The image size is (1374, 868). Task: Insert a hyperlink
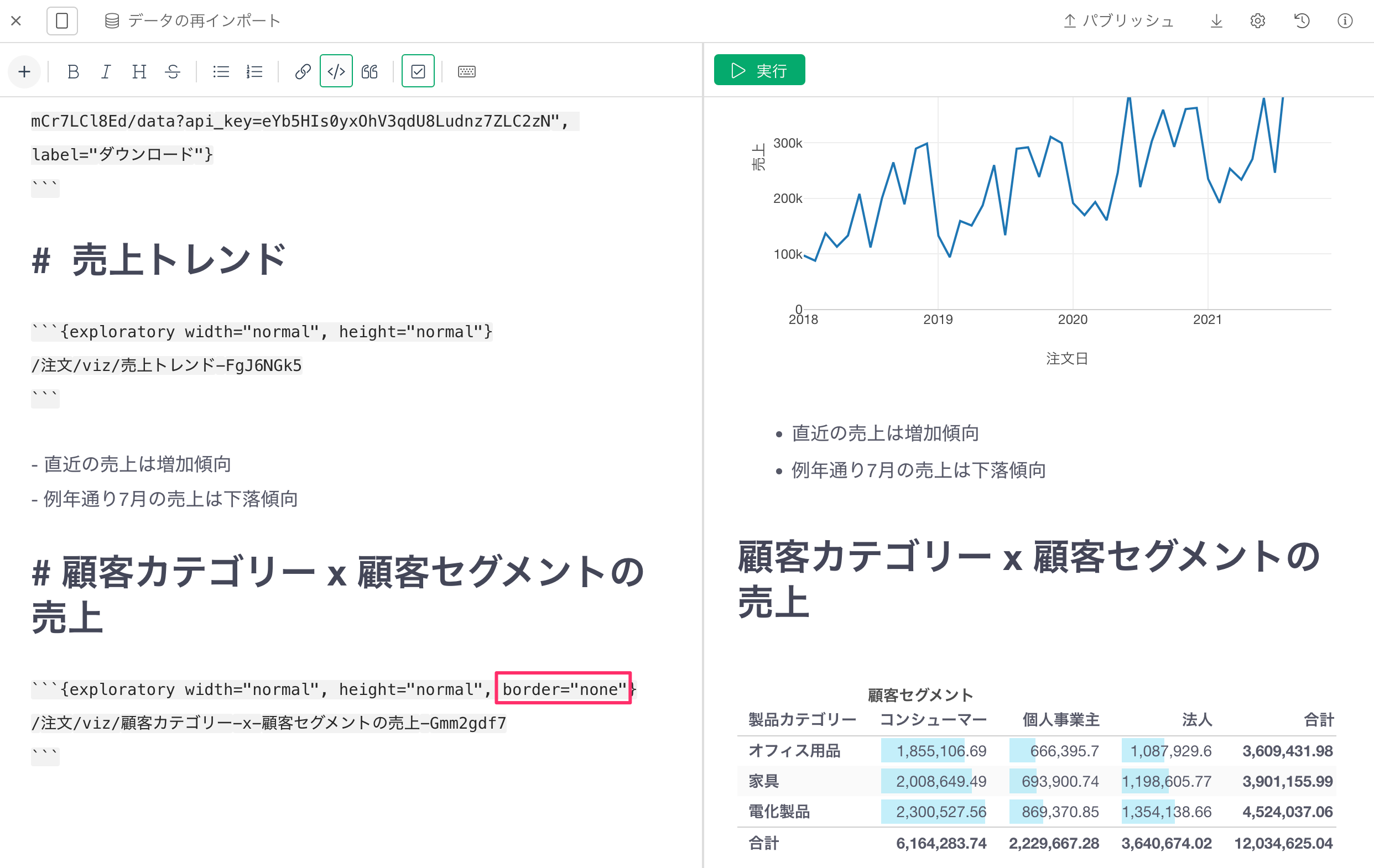[x=303, y=71]
